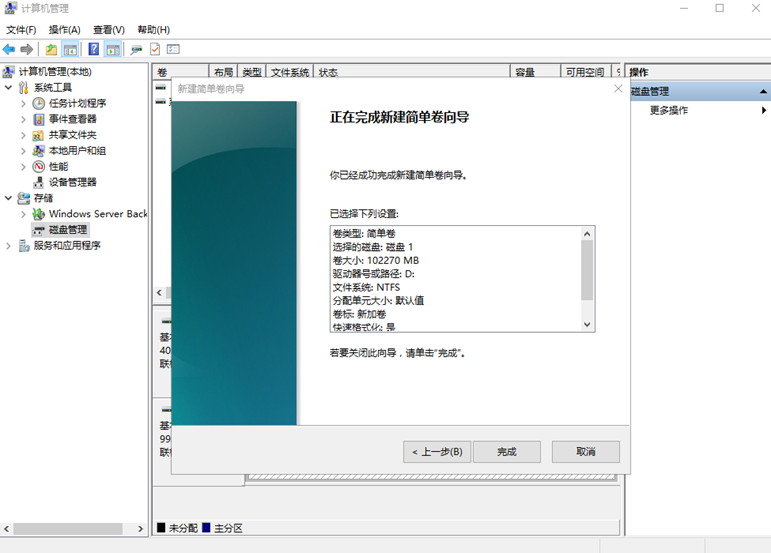This screenshot has width=771, height=553.
Task: Expand the 服务和应用程序 node
Action: [8, 245]
